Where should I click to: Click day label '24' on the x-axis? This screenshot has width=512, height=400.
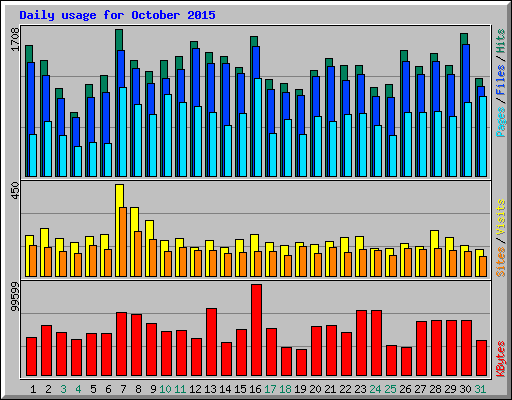(x=375, y=389)
